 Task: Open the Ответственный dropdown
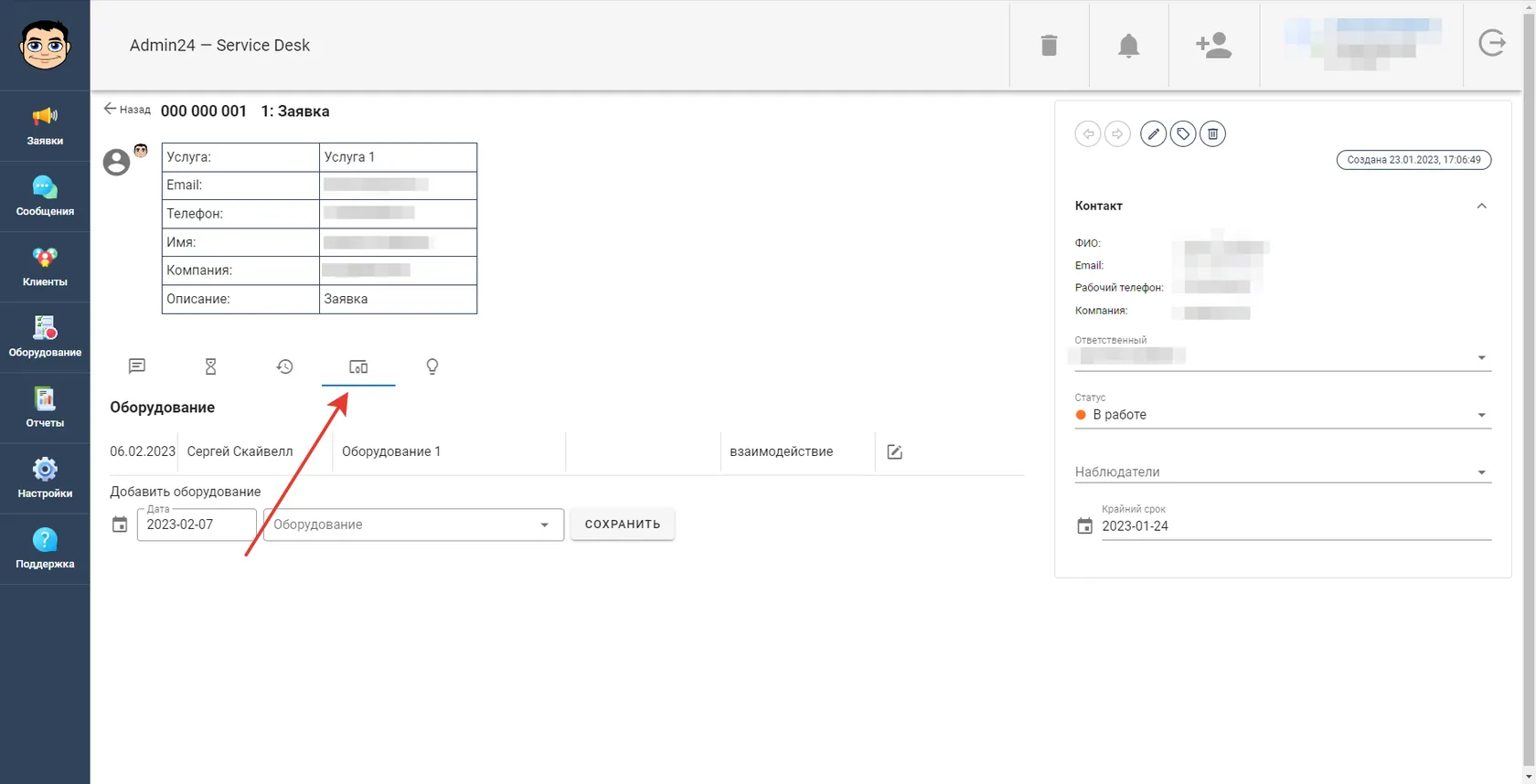[x=1283, y=356]
